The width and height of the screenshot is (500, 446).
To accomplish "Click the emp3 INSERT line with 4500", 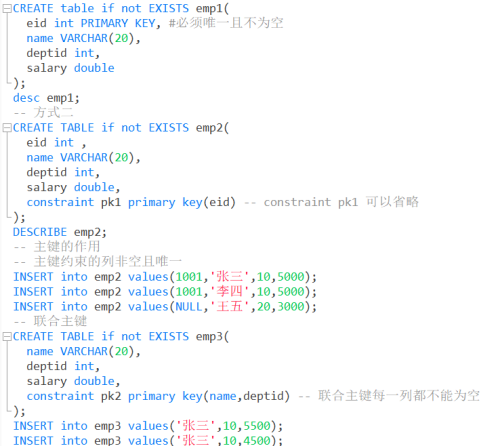I will 148,440.
